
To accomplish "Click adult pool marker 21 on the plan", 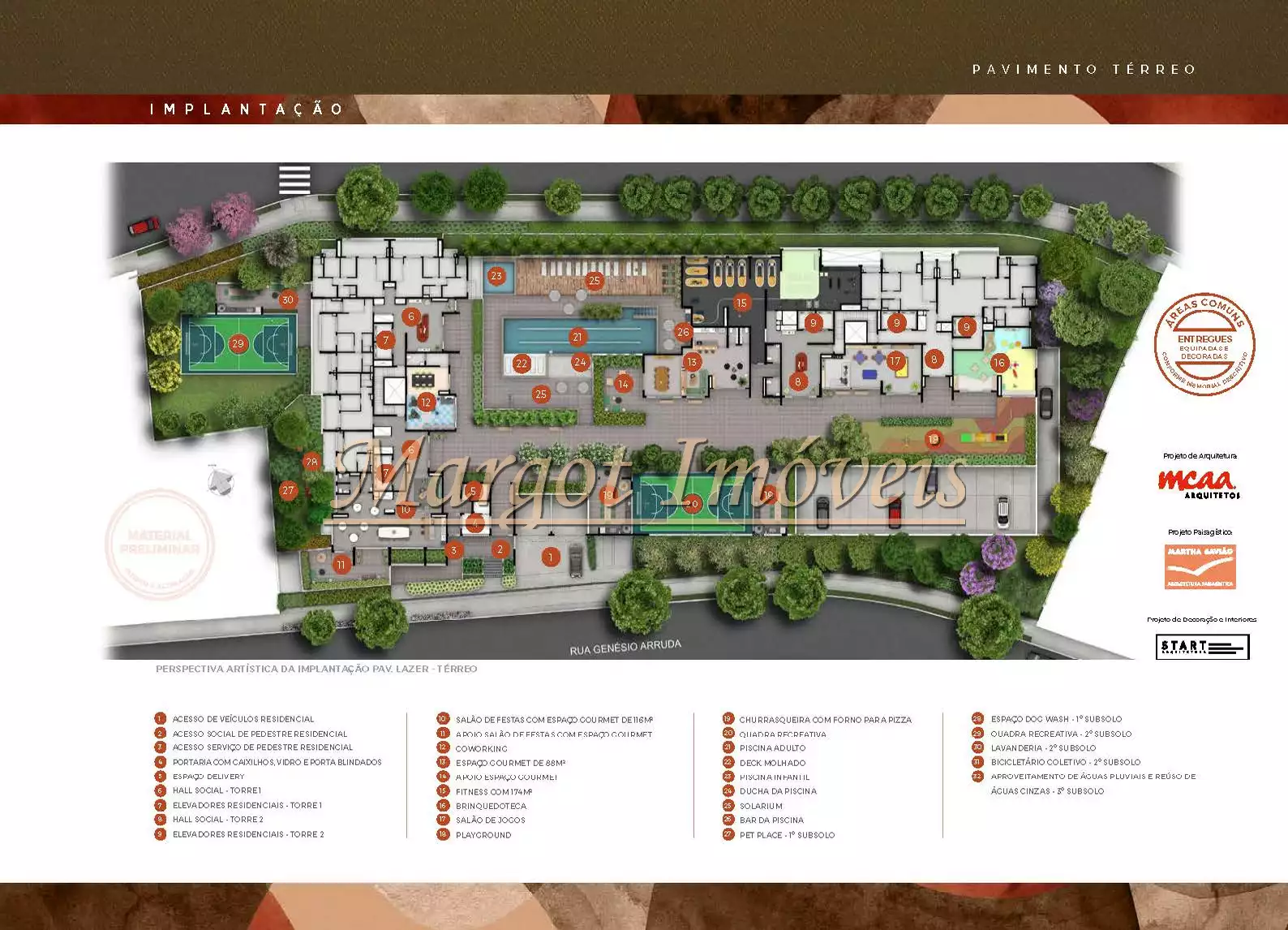I will point(577,337).
